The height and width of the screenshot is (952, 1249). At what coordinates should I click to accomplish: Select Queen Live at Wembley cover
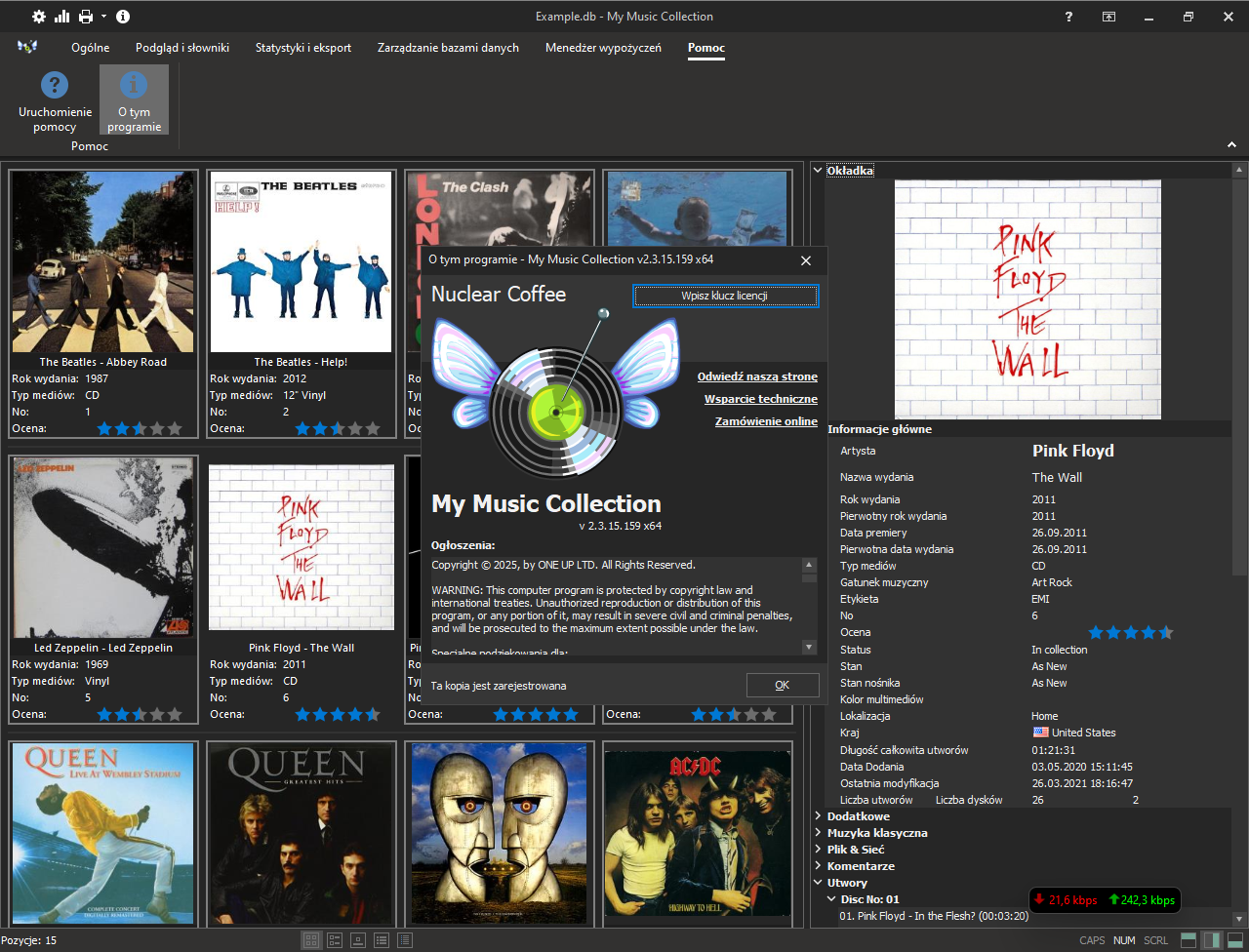(x=103, y=834)
